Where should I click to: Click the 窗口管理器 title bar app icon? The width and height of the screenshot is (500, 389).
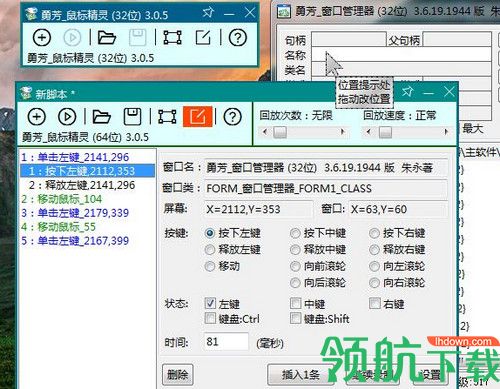tap(284, 11)
